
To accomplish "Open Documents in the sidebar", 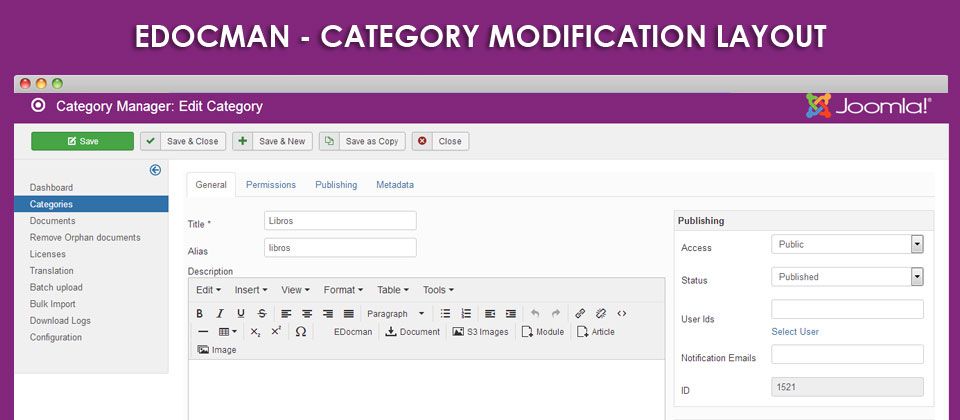I will click(x=53, y=221).
